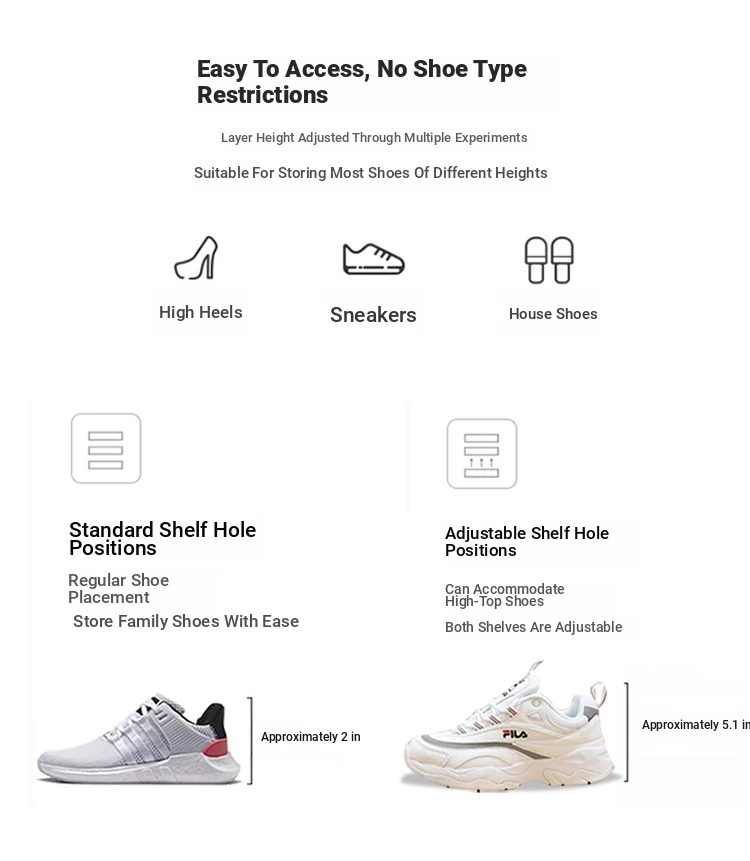Click the white FILA chunky sneaker image
Viewport: 750px width, 861px height.
coord(509,726)
